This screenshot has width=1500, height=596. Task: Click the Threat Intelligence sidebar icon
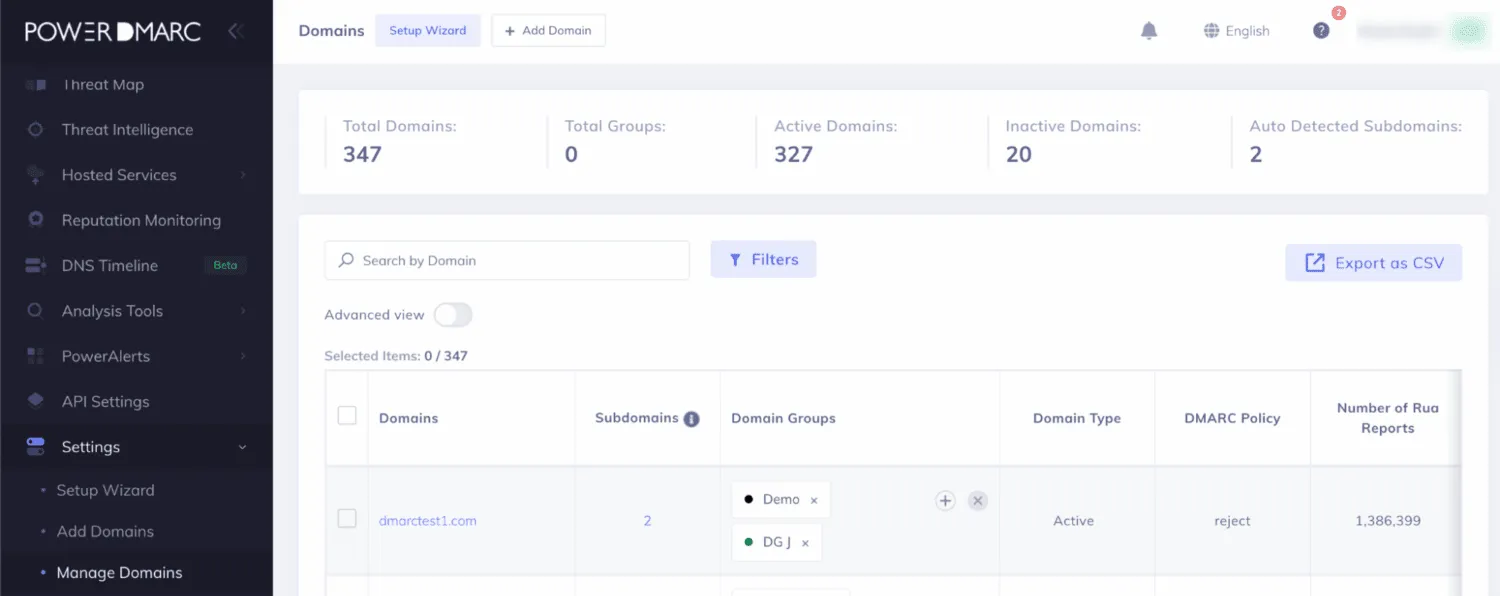(x=36, y=130)
